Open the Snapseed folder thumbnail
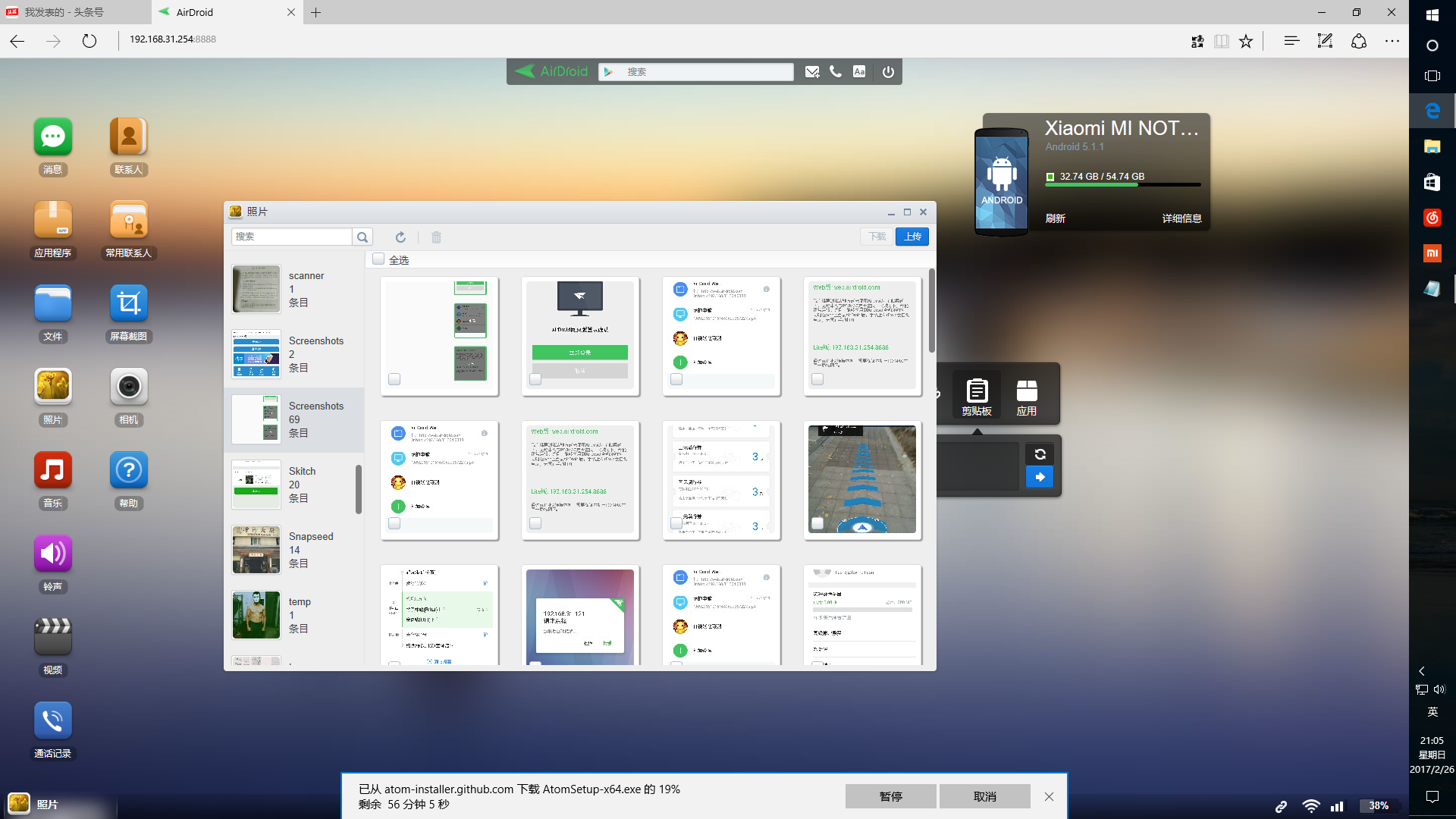The image size is (1456, 819). click(256, 550)
